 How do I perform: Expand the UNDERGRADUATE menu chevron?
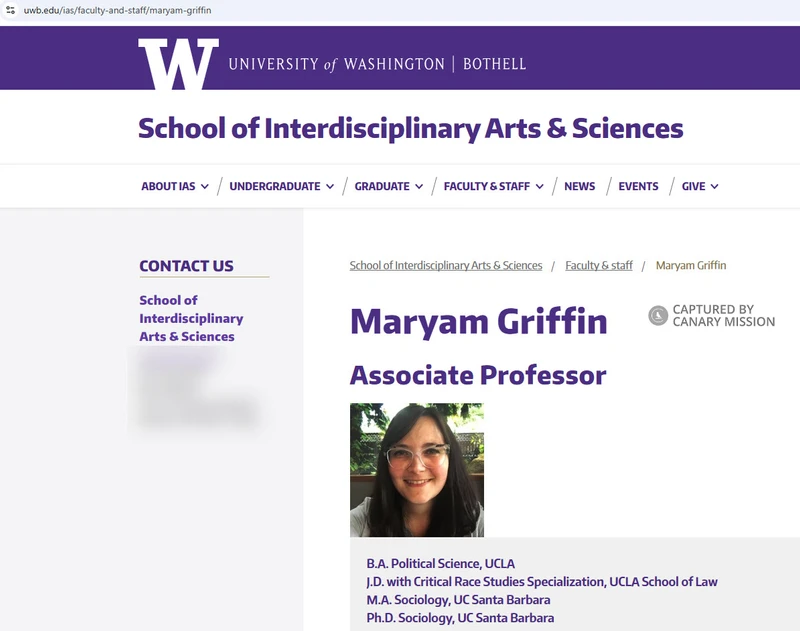click(x=330, y=186)
